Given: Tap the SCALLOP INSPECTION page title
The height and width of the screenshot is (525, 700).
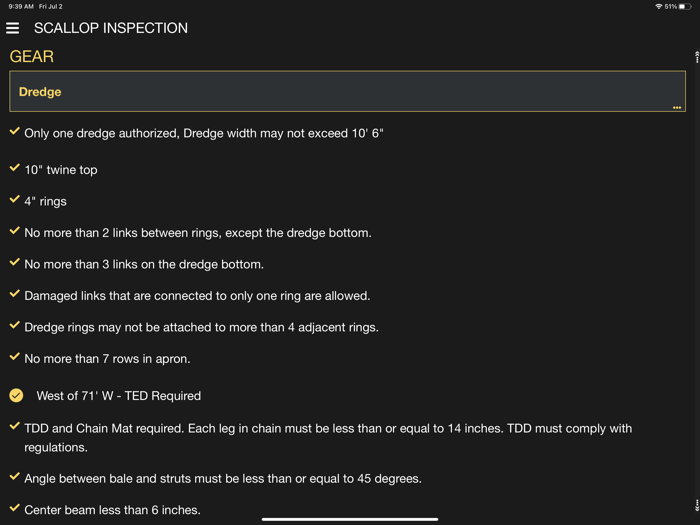Looking at the screenshot, I should (111, 28).
